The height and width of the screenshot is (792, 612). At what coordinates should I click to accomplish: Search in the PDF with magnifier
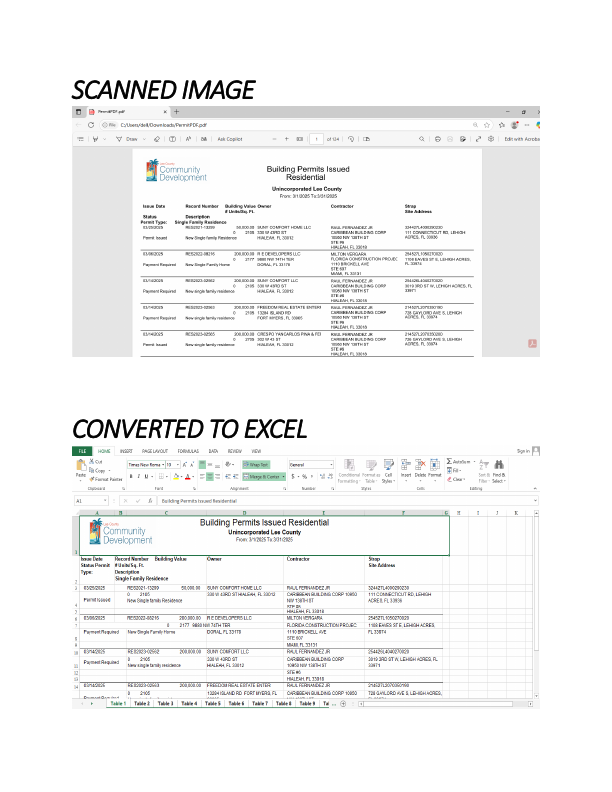[x=422, y=139]
